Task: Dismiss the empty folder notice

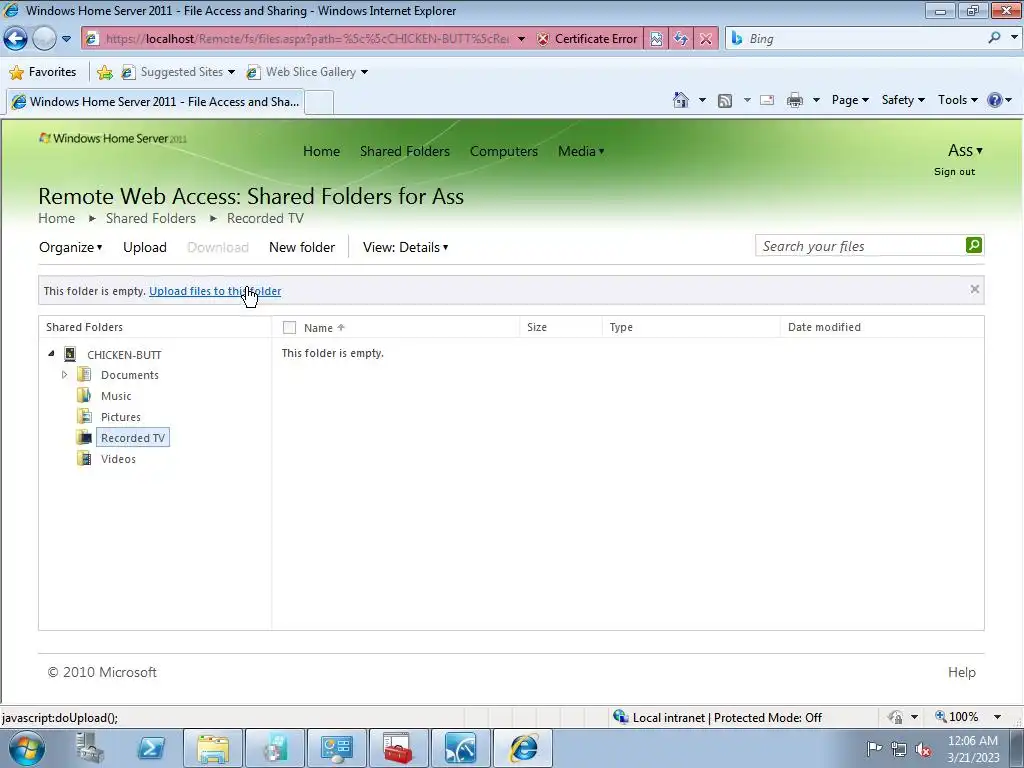Action: (974, 289)
